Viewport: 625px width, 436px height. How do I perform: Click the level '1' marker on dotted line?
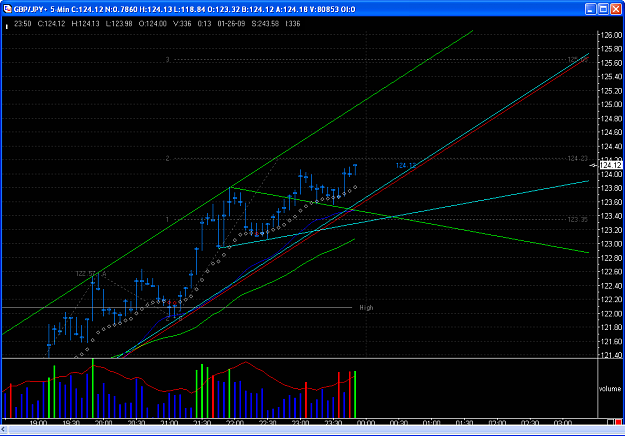[x=168, y=220]
